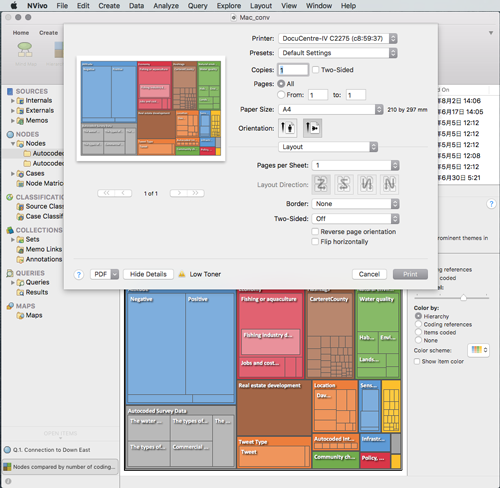Image resolution: width=500 pixels, height=488 pixels.
Task: Select the Pages From range radio button
Action: (x=281, y=95)
